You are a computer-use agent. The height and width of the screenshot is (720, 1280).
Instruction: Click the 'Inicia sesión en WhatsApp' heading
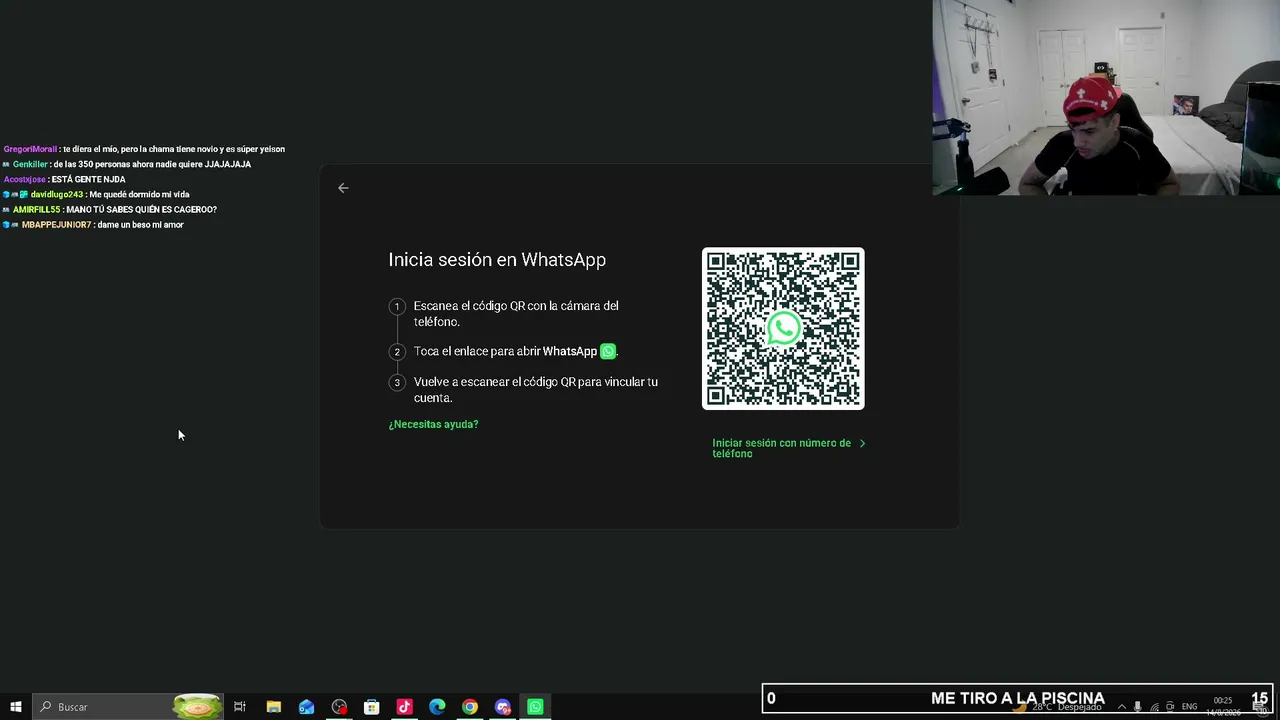tap(497, 260)
